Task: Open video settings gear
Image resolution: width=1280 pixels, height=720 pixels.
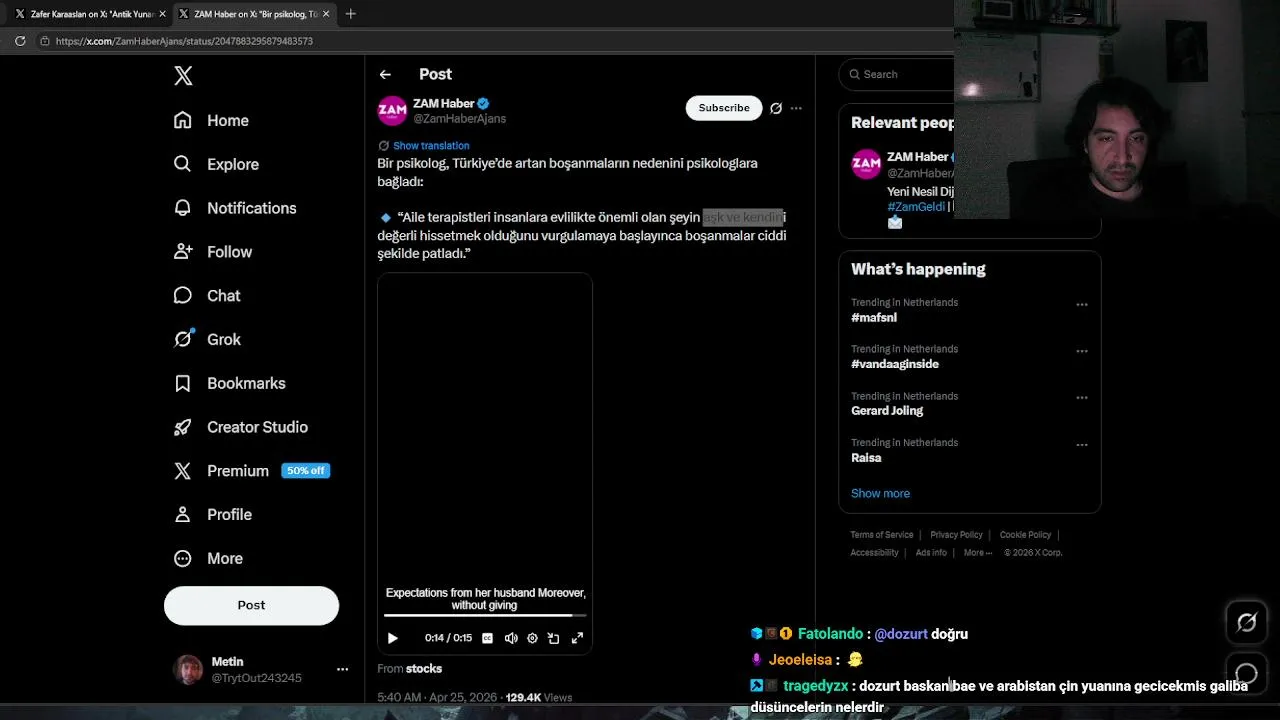Action: (x=532, y=638)
